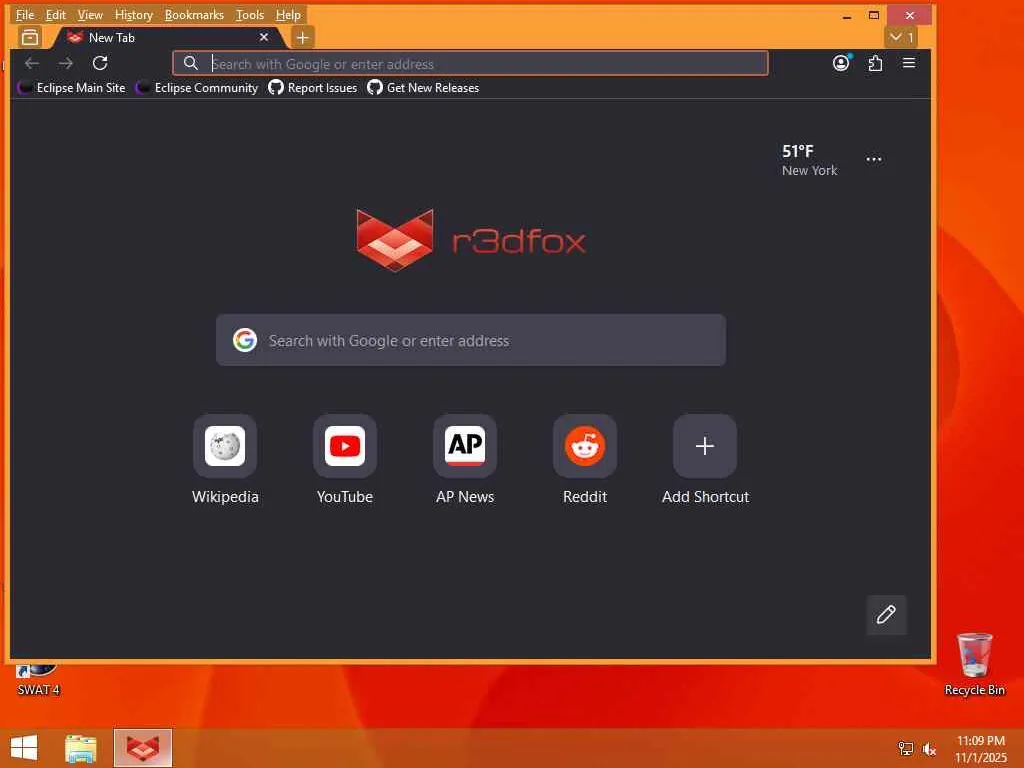Viewport: 1024px width, 768px height.
Task: Go forward with the forward arrow
Action: (x=66, y=63)
